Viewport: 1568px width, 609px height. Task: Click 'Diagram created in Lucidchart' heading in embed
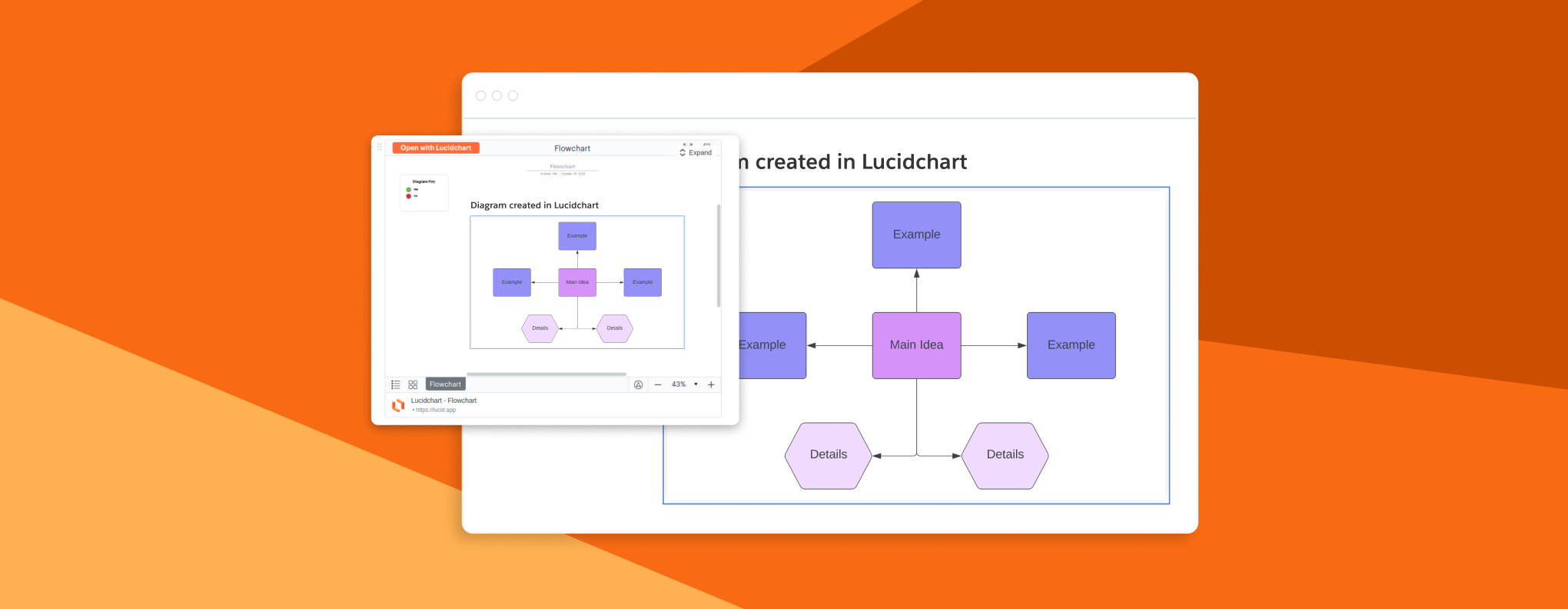[x=534, y=205]
